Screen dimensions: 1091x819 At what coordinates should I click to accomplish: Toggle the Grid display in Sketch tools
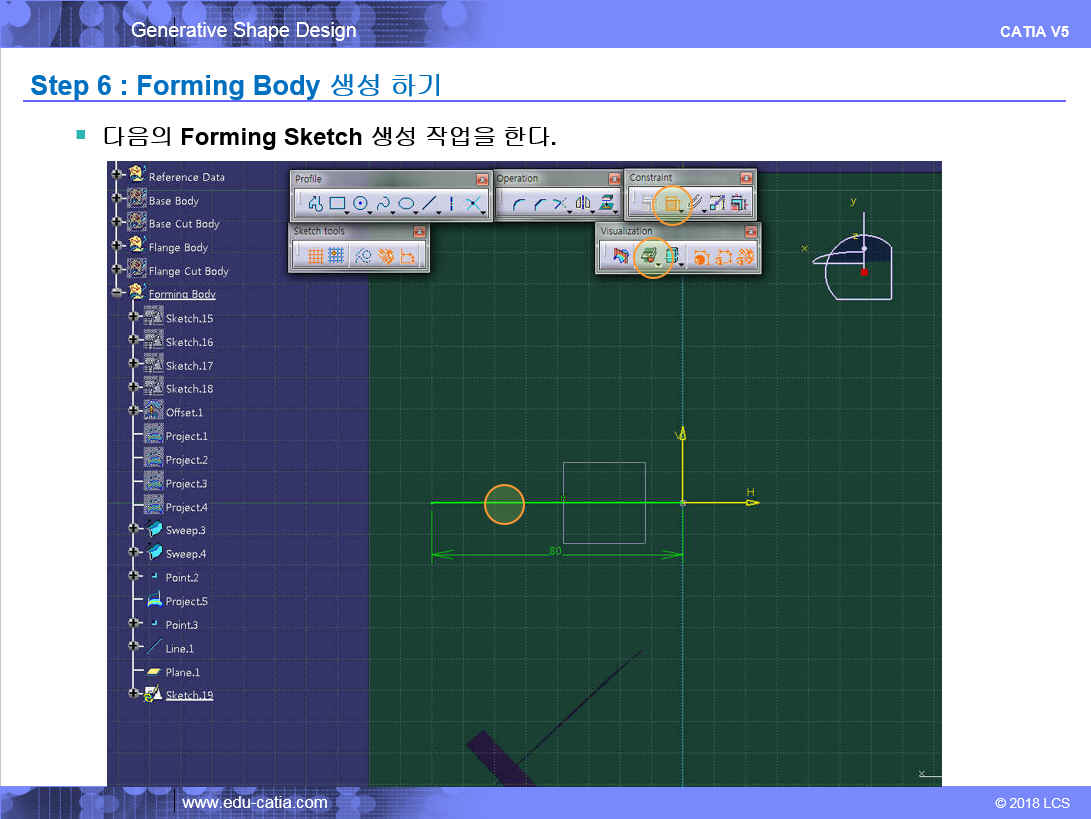tap(315, 256)
